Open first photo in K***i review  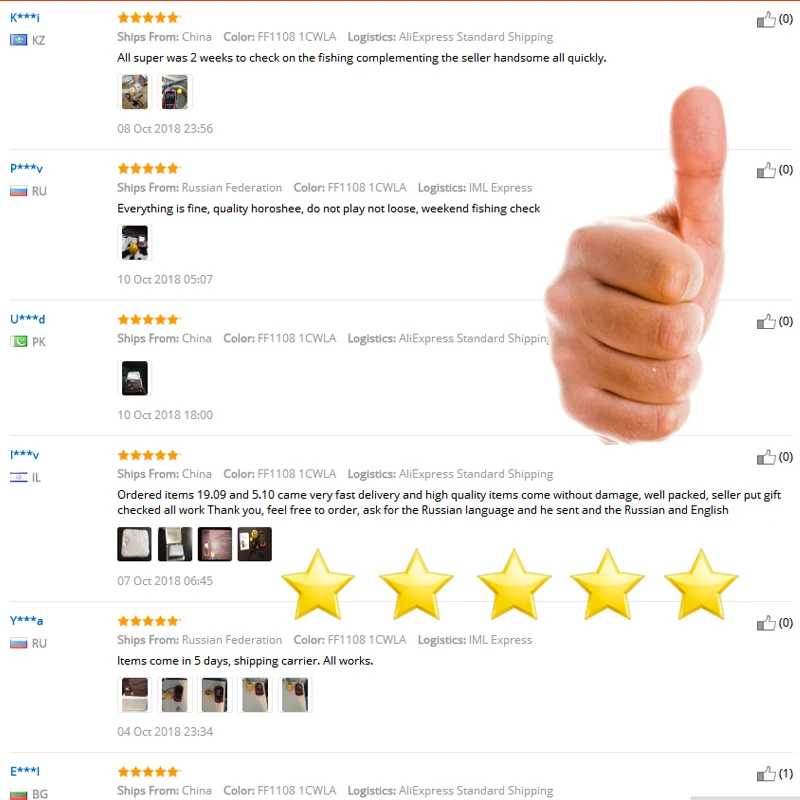tap(135, 92)
